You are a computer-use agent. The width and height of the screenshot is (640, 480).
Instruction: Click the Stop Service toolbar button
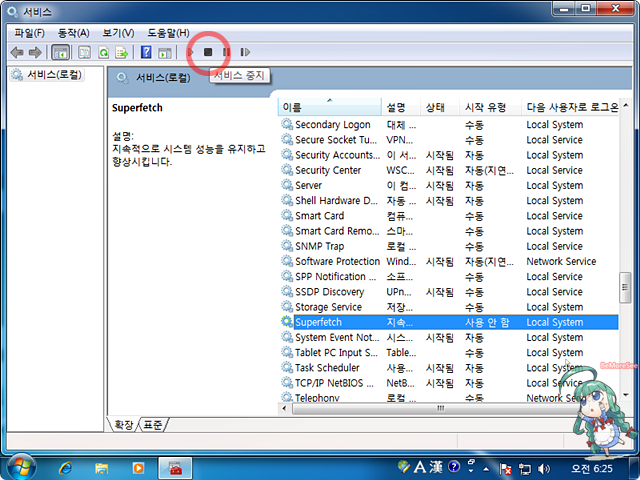point(208,52)
